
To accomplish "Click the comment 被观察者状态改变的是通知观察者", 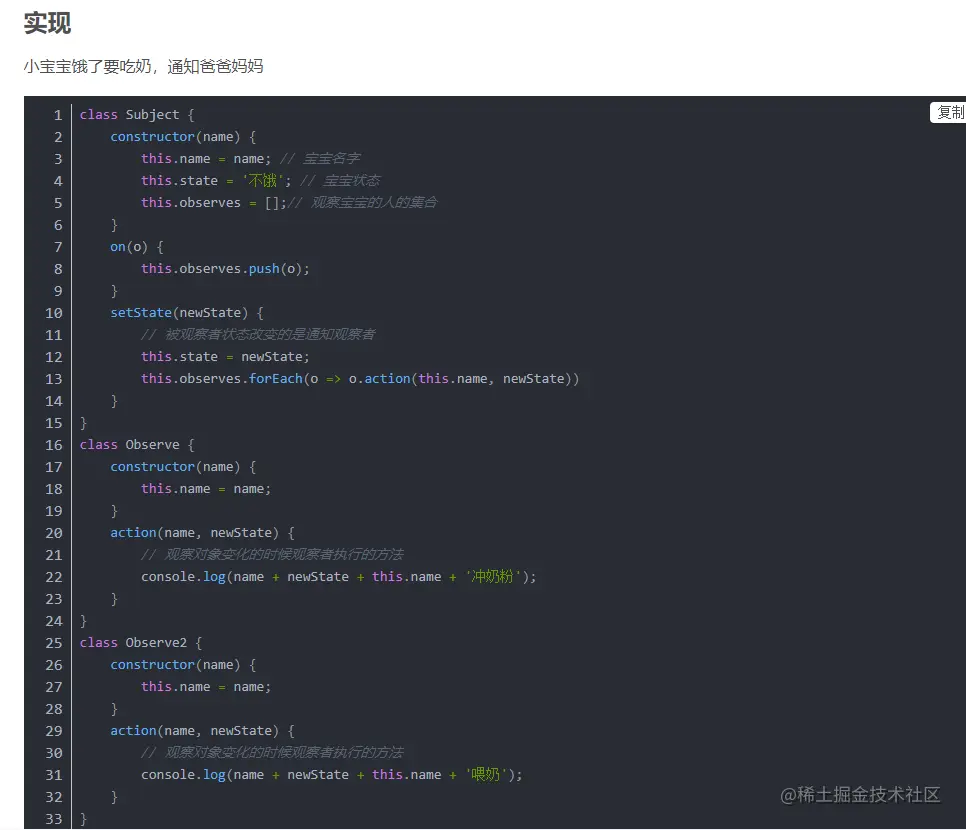I will [x=258, y=335].
